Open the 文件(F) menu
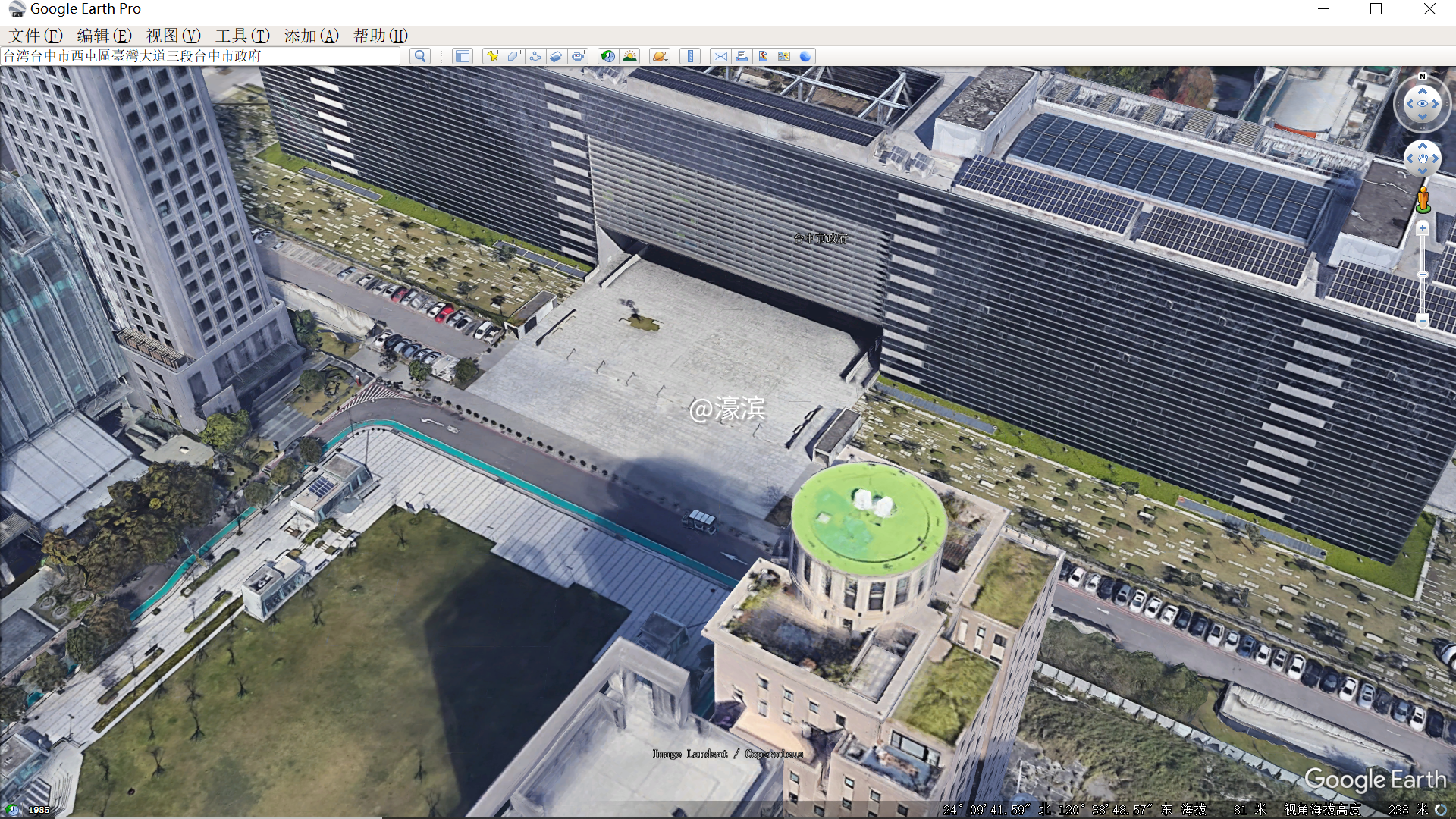Viewport: 1456px width, 819px height. coord(36,36)
